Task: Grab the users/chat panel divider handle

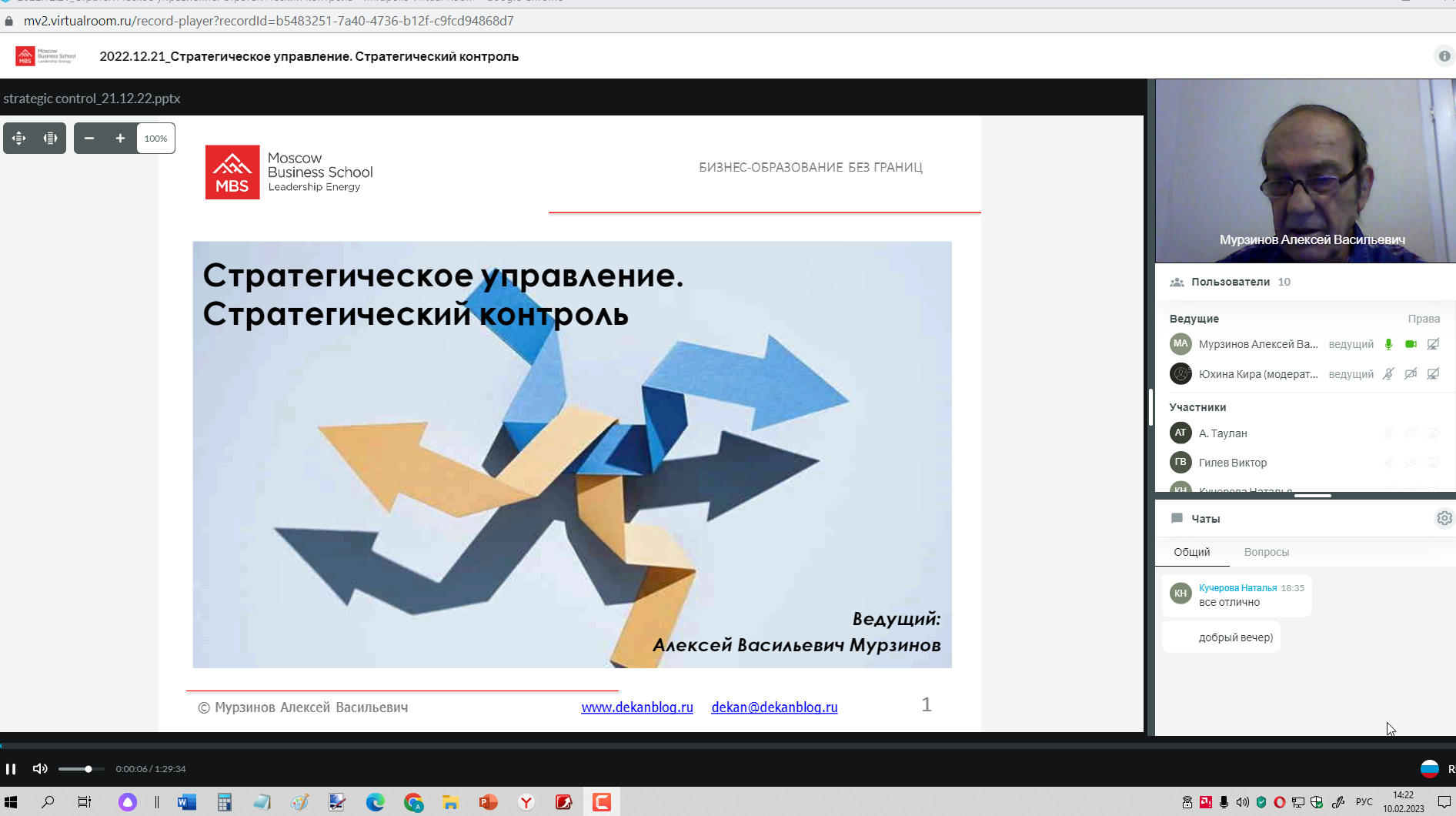Action: (x=1313, y=496)
